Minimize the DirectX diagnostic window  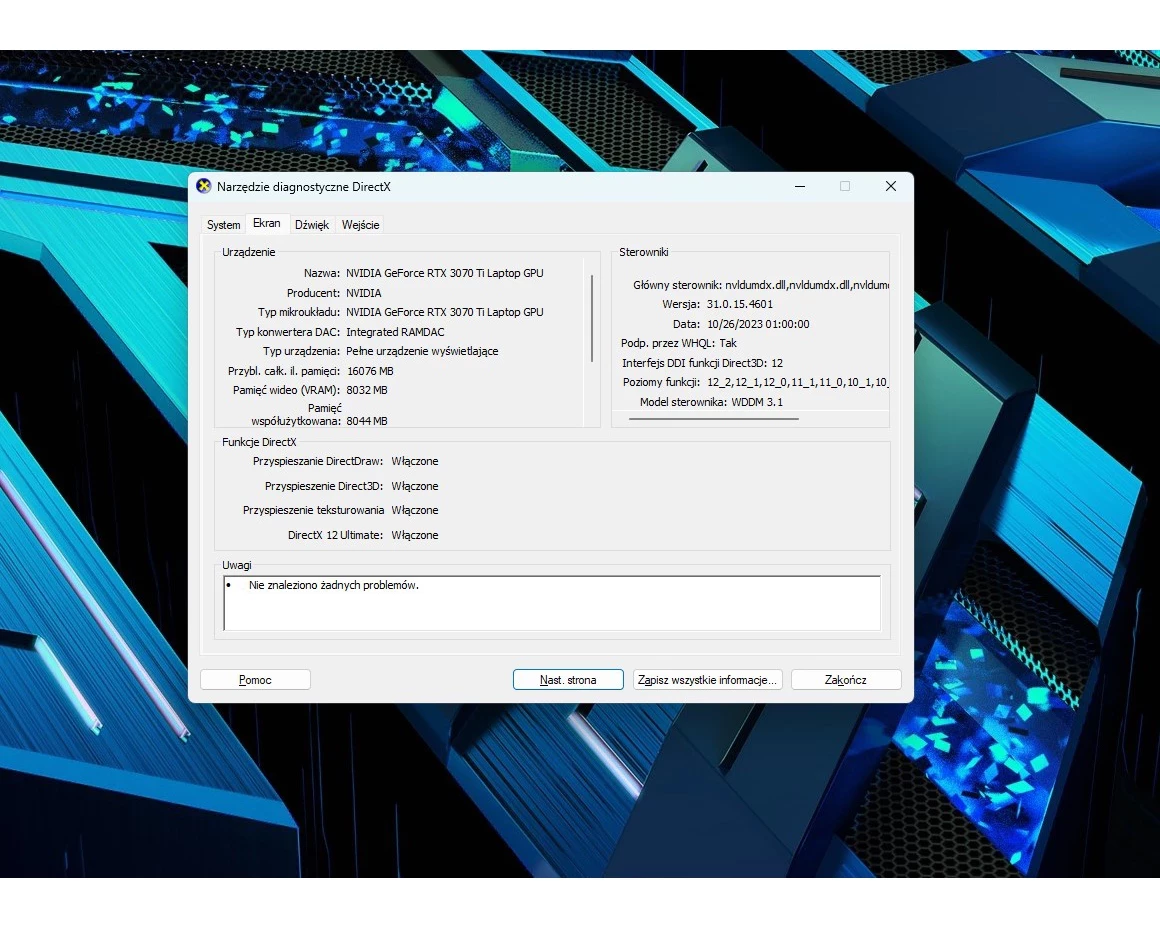coord(800,186)
